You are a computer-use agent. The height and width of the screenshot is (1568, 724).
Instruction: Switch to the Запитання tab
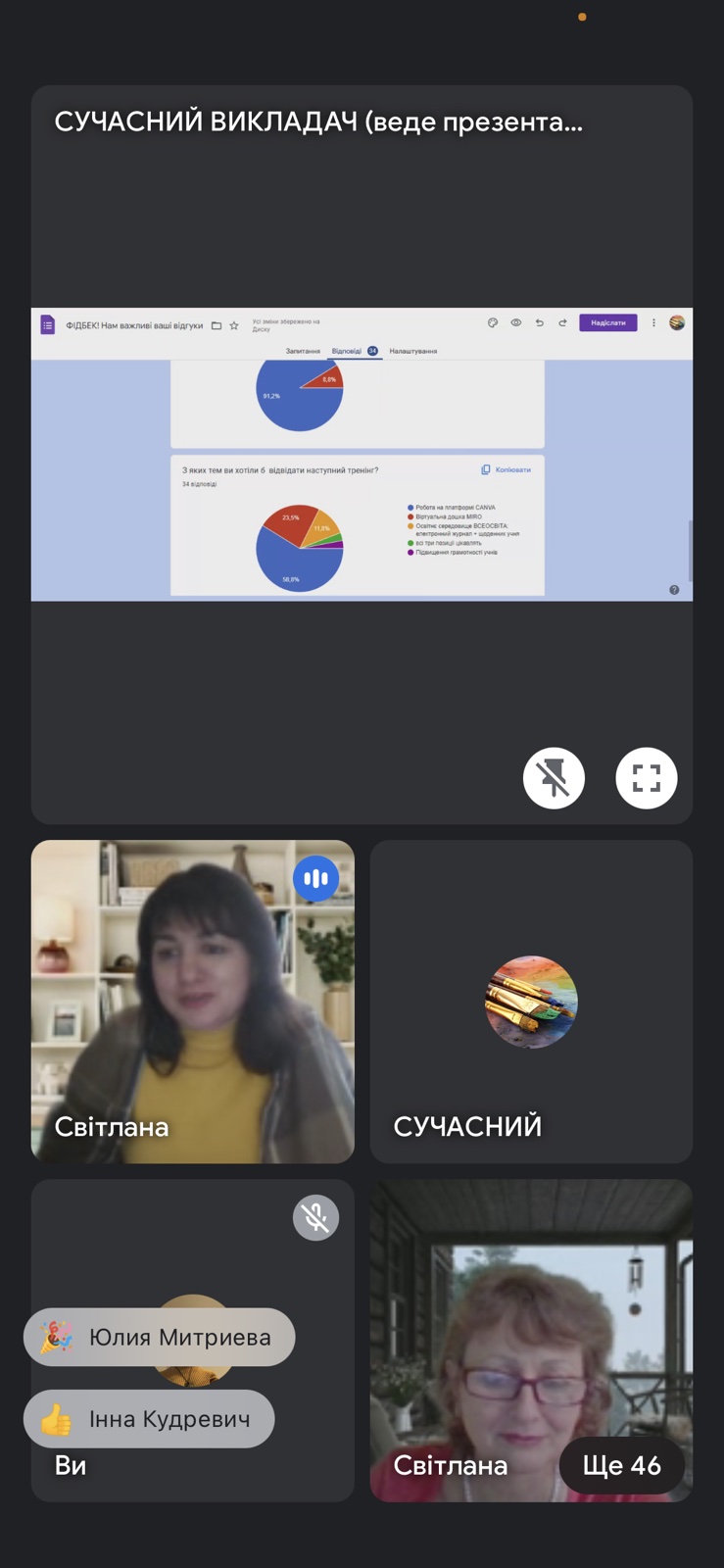(x=303, y=351)
